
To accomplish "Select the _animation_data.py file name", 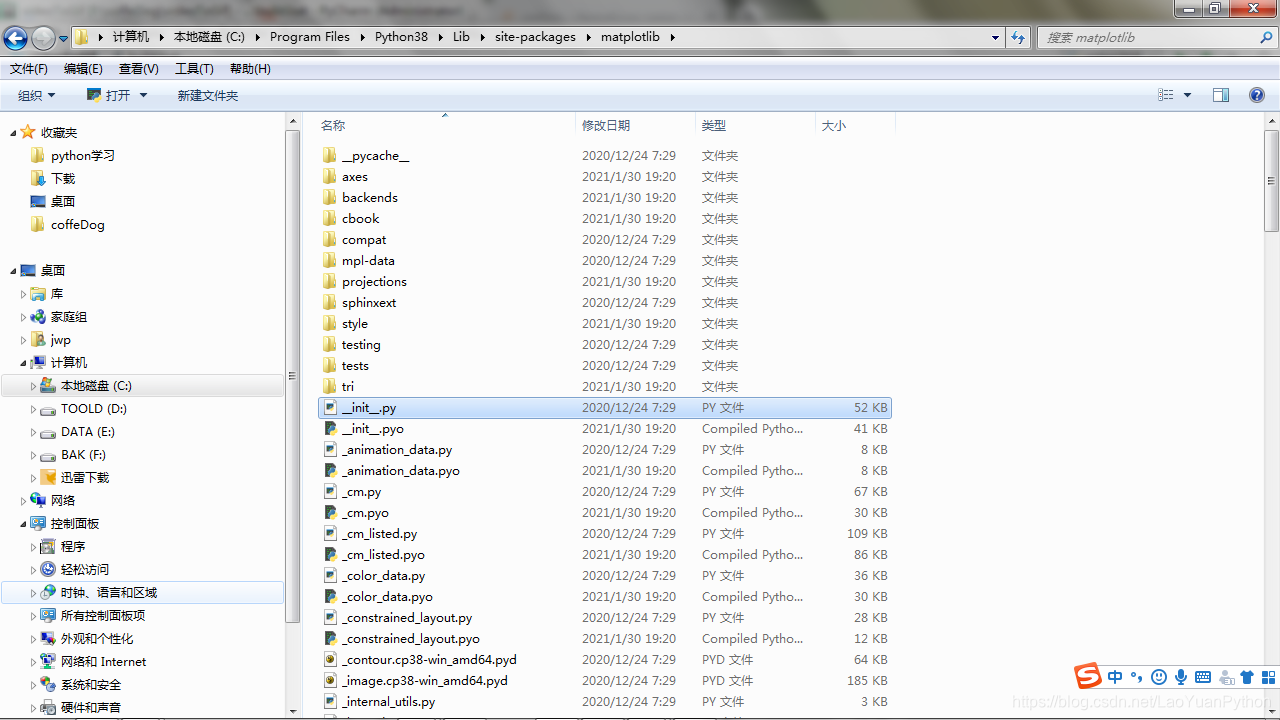I will [397, 450].
